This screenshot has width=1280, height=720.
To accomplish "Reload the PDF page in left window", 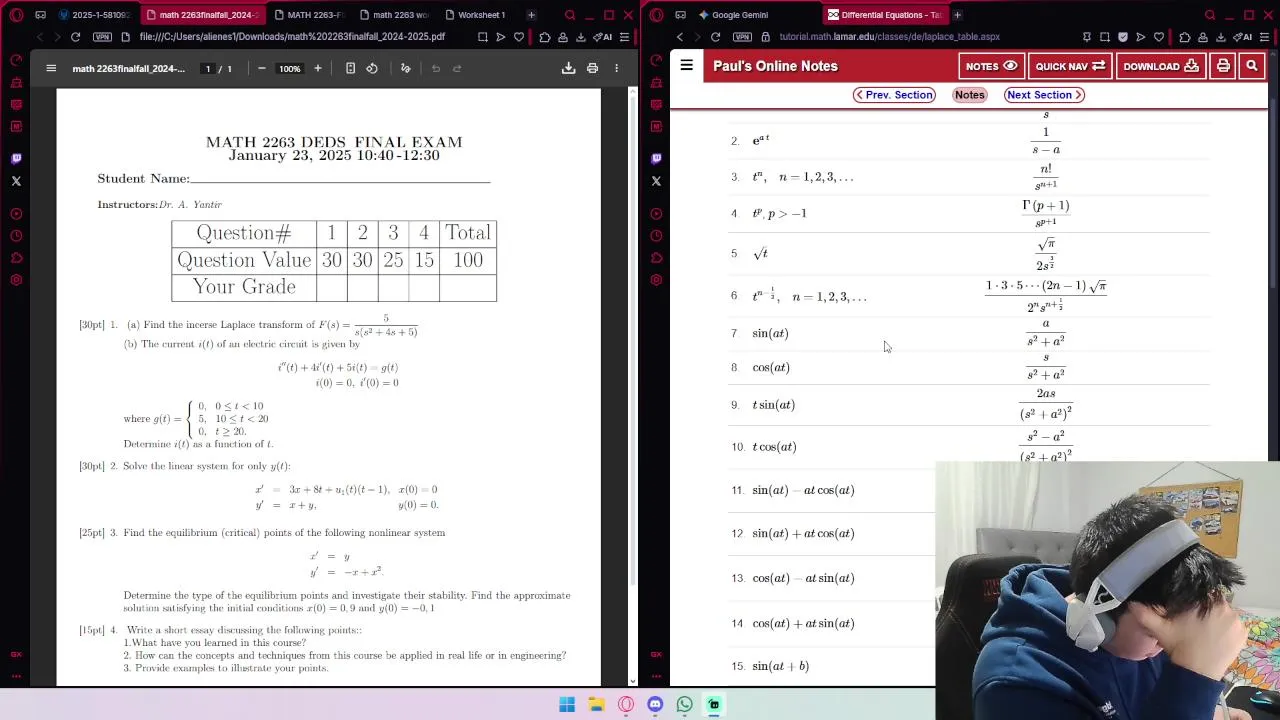I will [75, 37].
